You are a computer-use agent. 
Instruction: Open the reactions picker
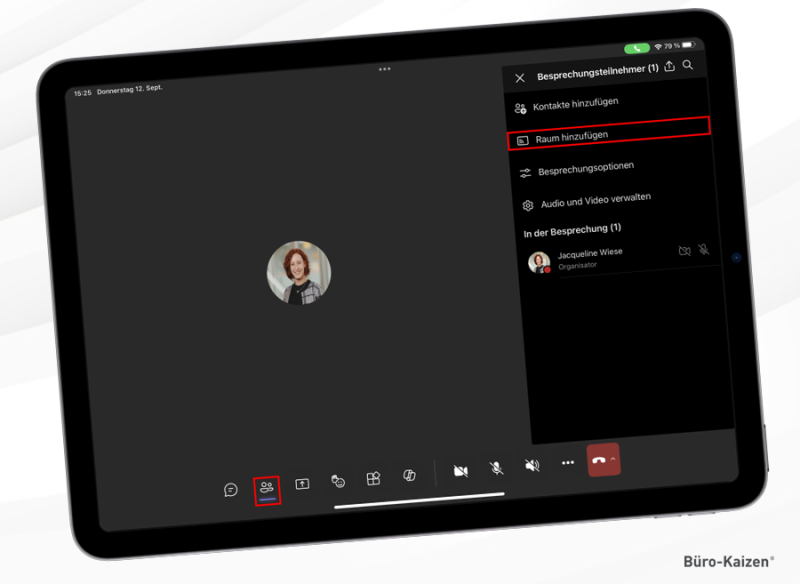pos(339,481)
